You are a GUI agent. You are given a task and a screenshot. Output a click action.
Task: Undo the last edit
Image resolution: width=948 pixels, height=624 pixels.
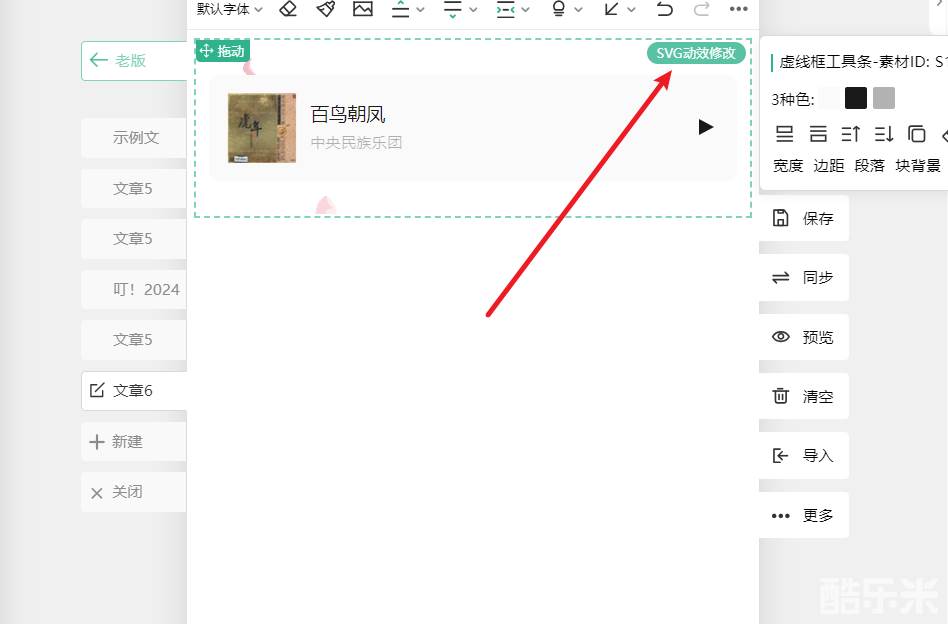tap(665, 9)
